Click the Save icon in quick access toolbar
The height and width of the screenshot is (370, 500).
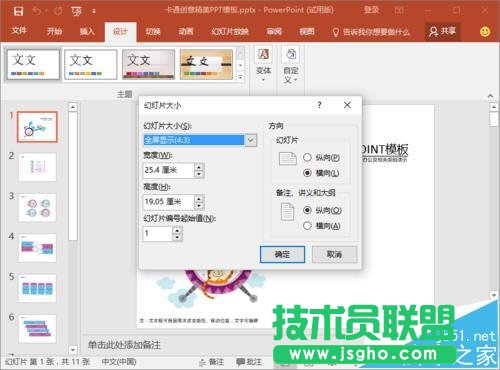(x=18, y=11)
